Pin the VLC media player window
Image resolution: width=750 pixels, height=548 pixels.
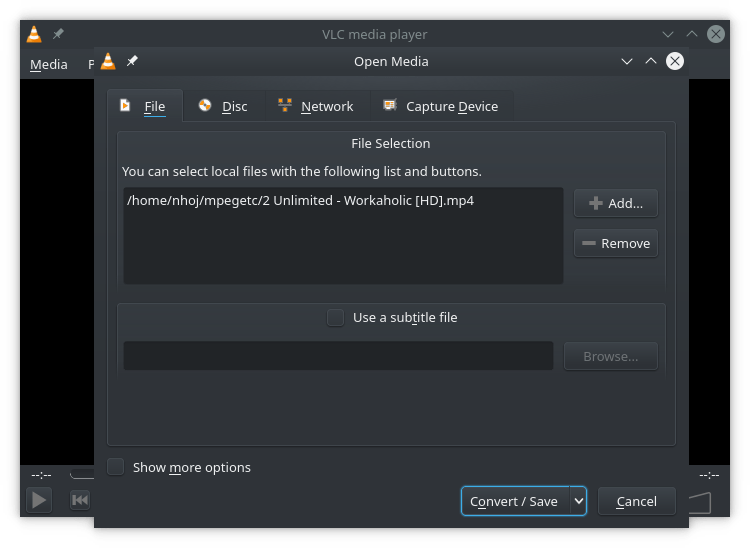coord(58,34)
